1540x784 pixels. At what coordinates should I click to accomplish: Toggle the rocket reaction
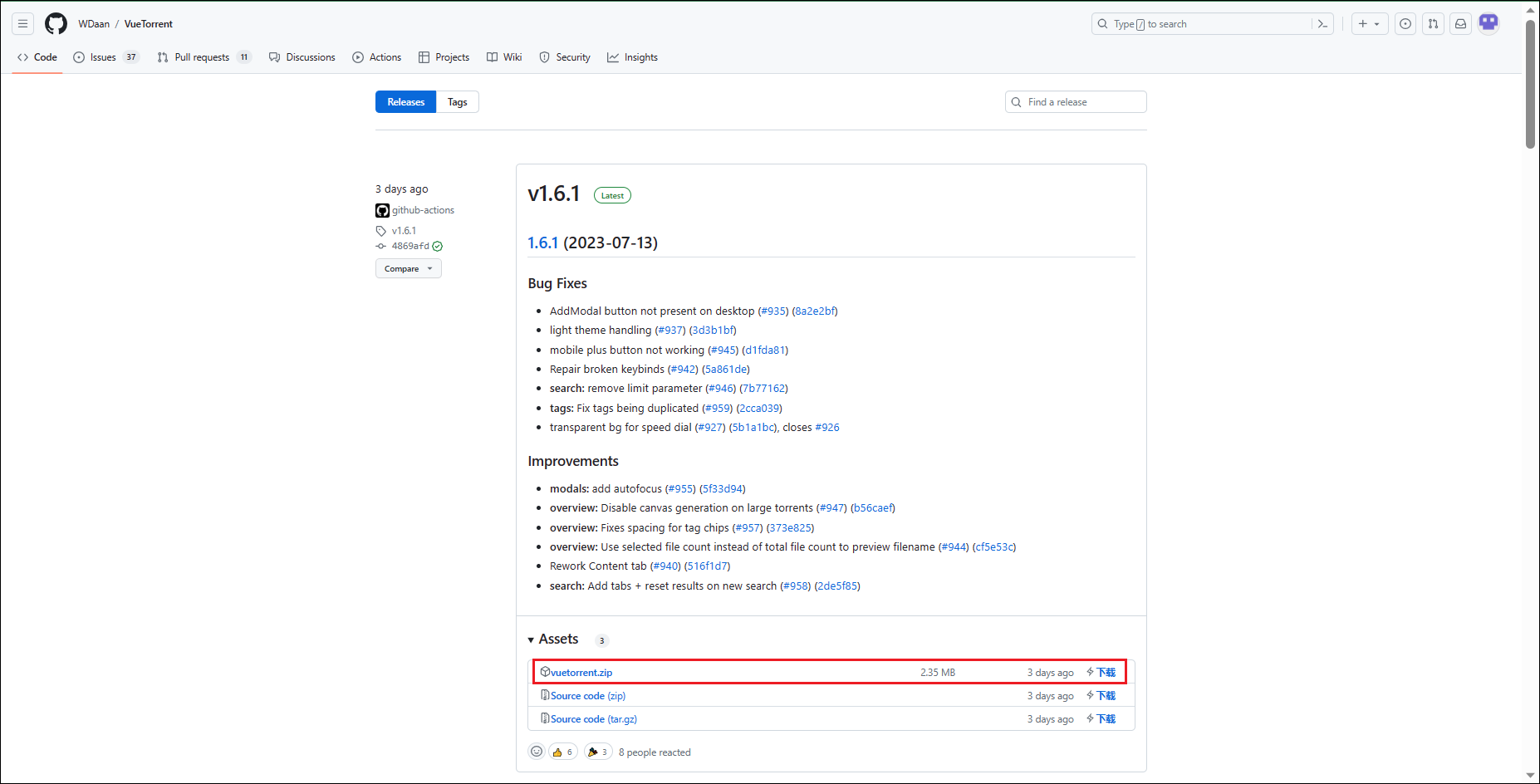597,752
